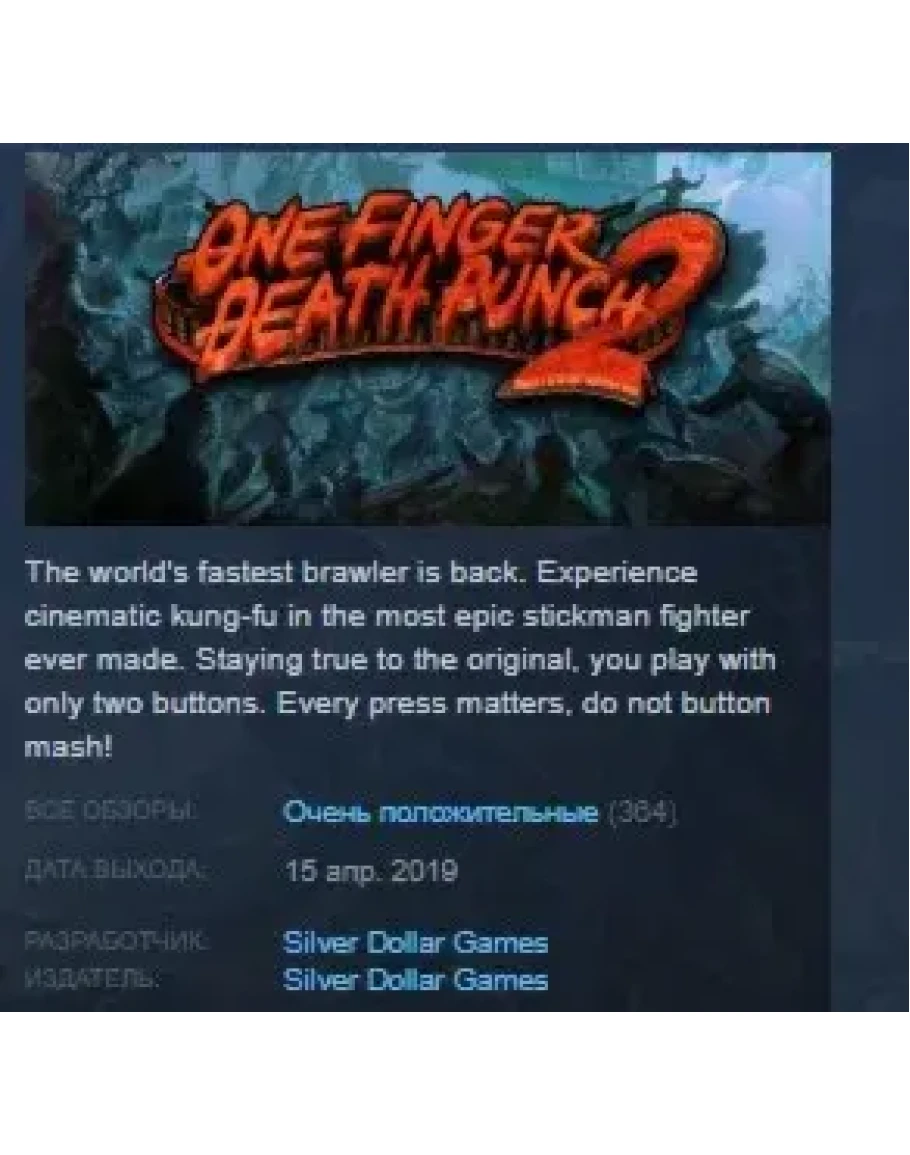Image resolution: width=910 pixels, height=1155 pixels.
Task: Open the One Finger Death Punch 2 header image
Action: point(427,339)
